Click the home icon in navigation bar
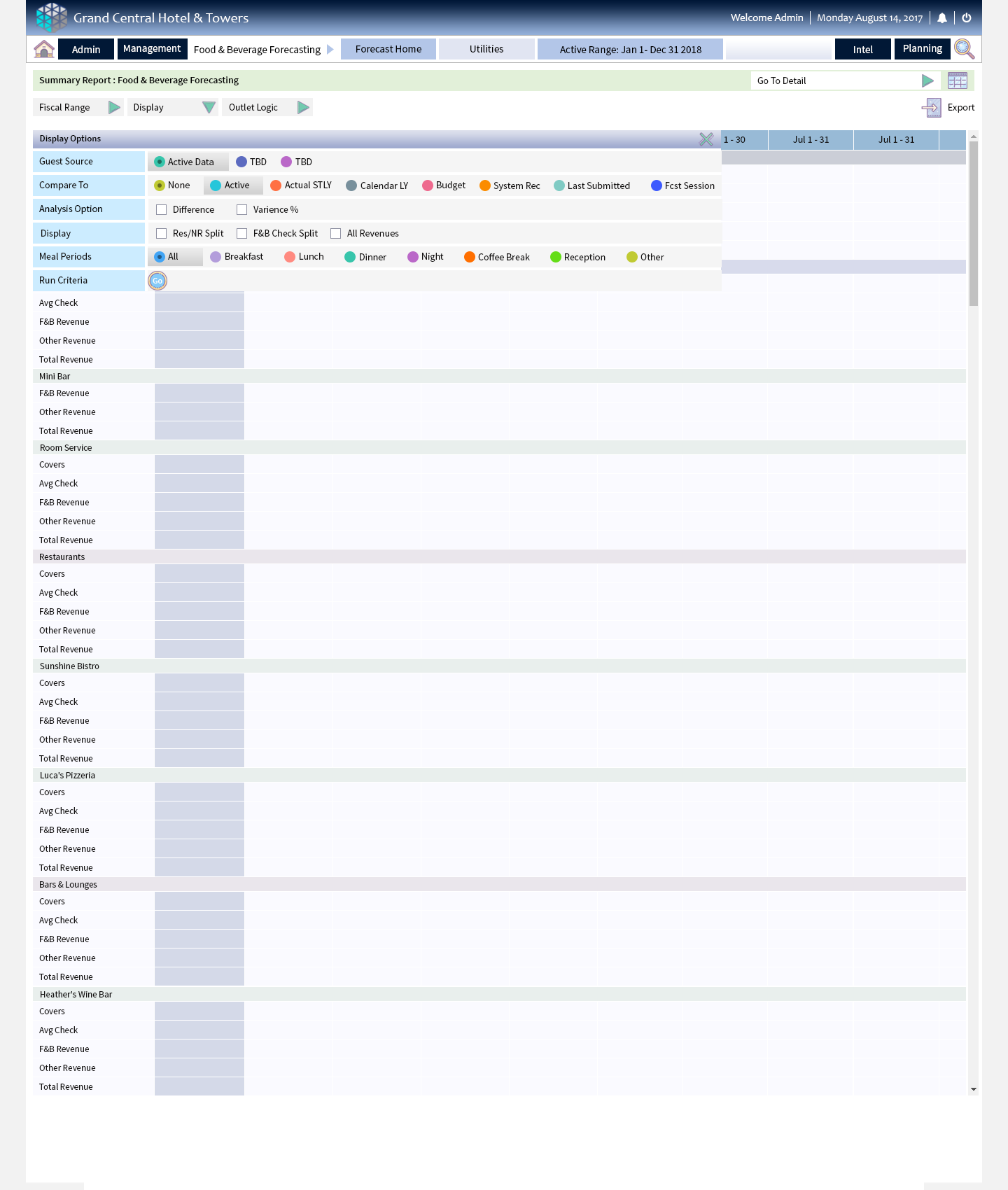This screenshot has width=1008, height=1190. (44, 49)
